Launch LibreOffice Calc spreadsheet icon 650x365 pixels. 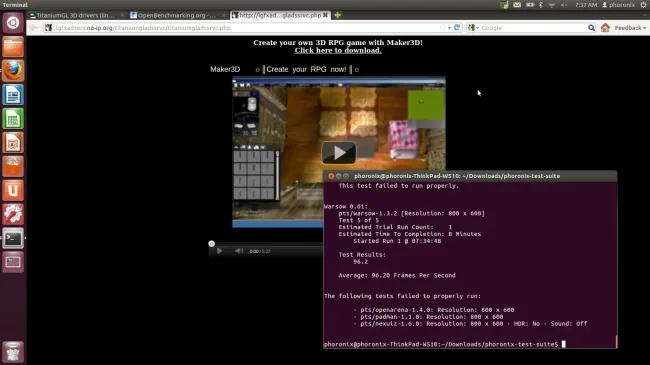(x=13, y=119)
